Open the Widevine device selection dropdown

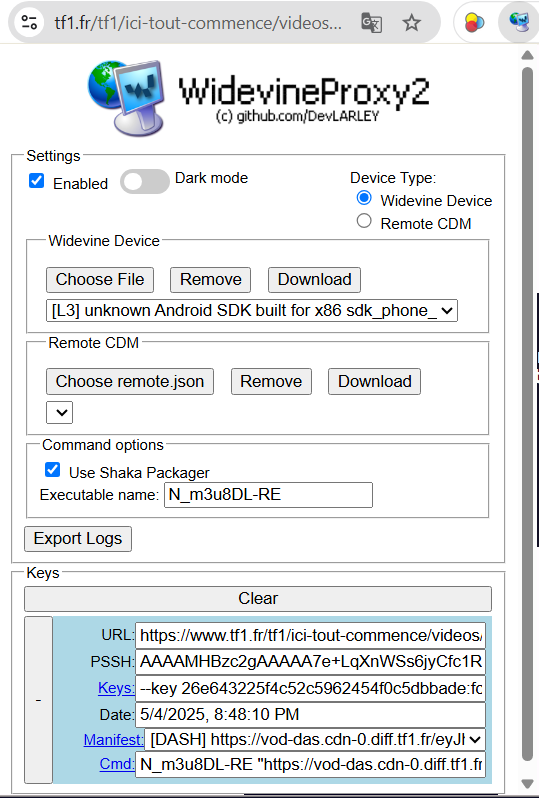252,310
